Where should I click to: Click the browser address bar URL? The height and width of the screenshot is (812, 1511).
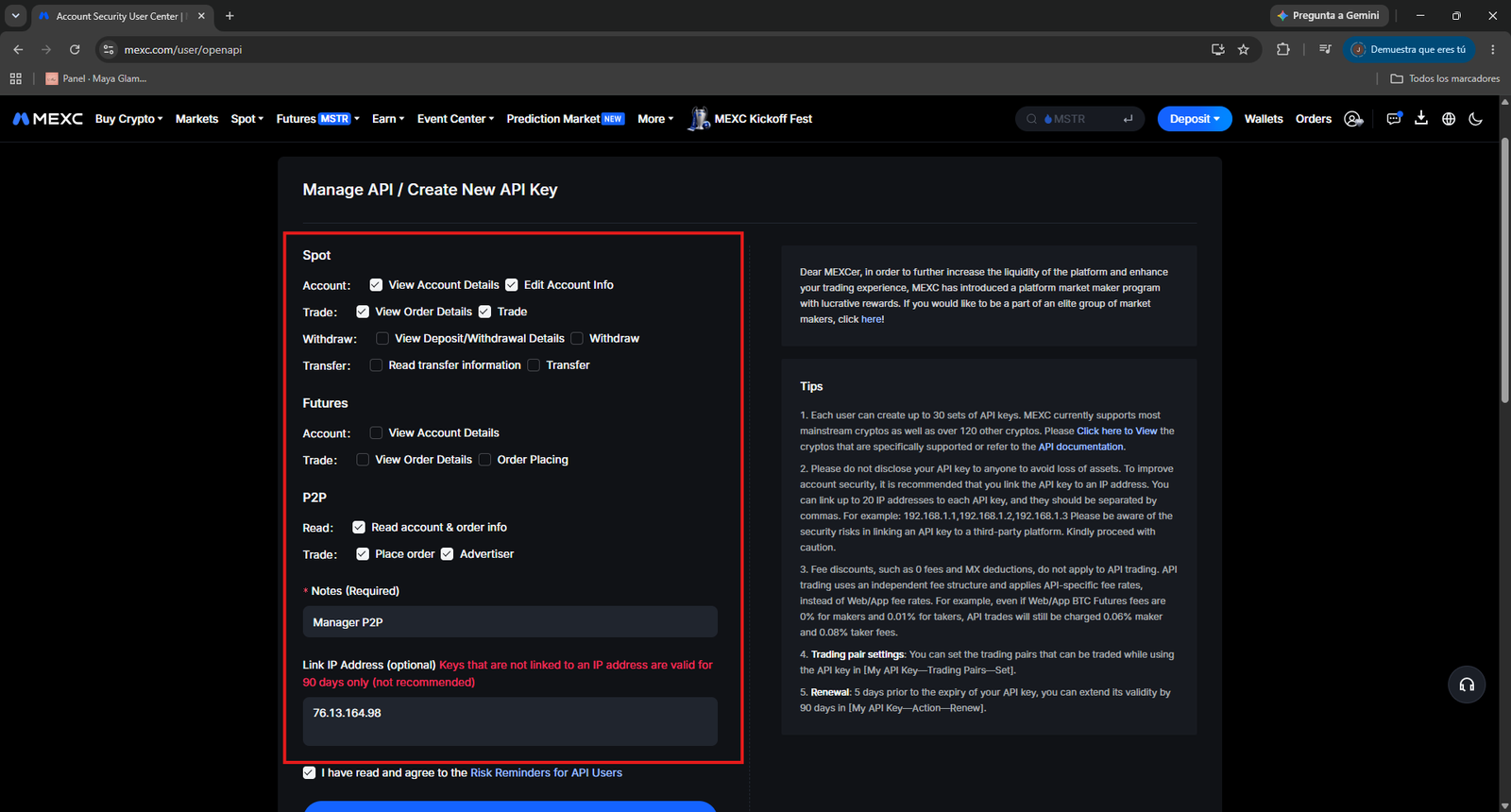click(183, 50)
